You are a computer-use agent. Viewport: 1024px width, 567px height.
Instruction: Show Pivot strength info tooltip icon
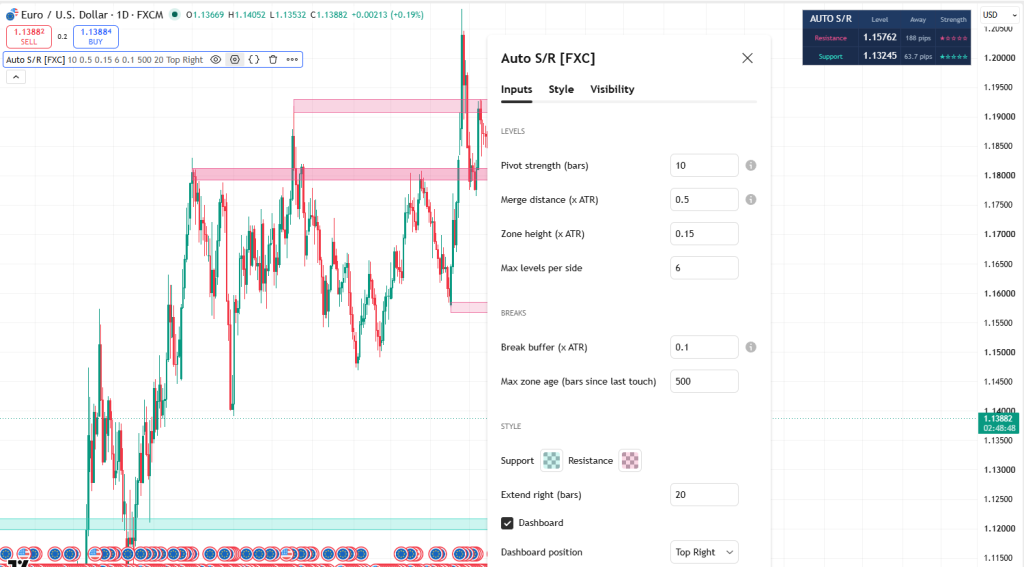pyautogui.click(x=751, y=165)
